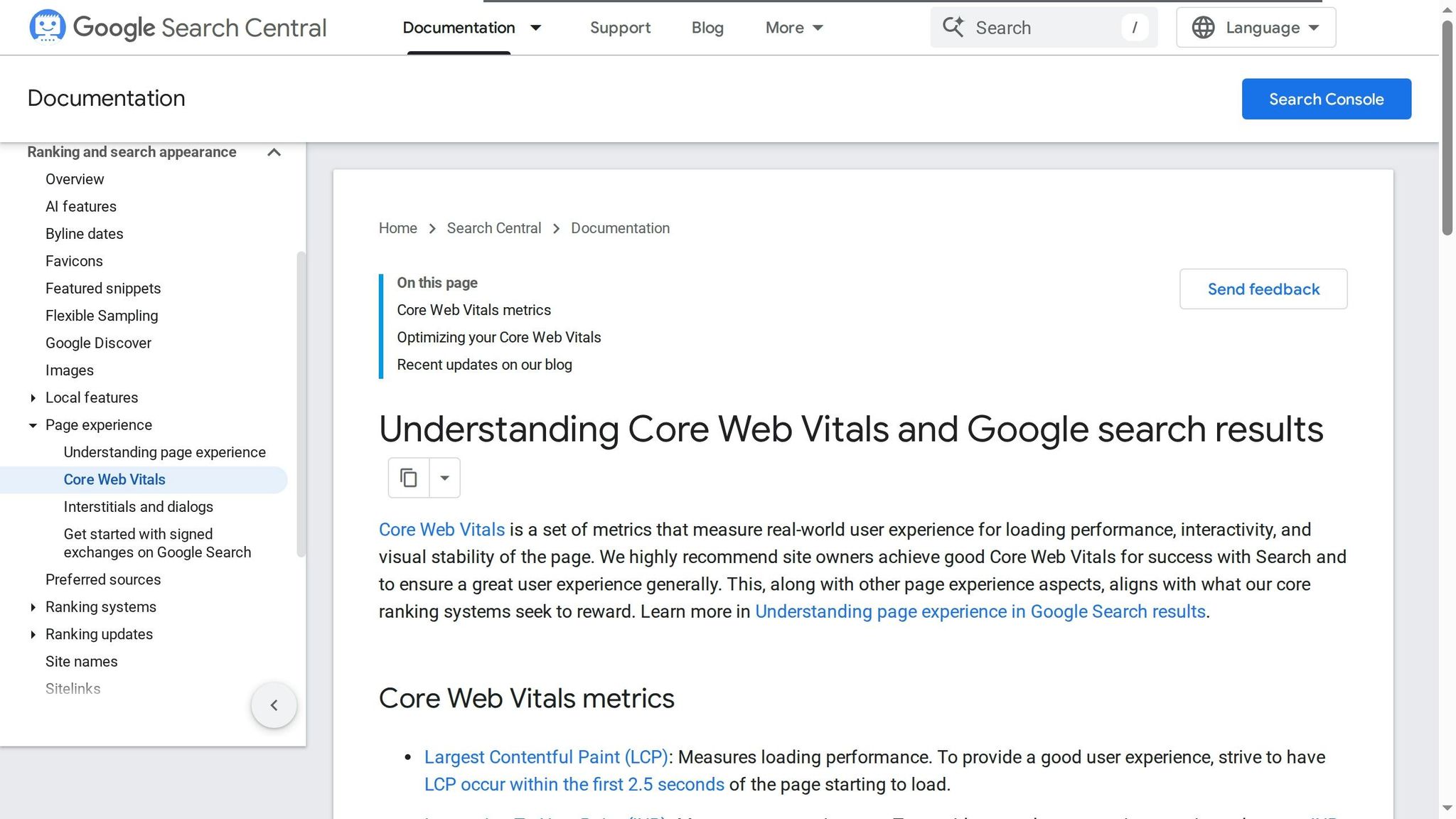The image size is (1456, 819).
Task: Expand Local features in the sidebar
Action: (x=33, y=397)
